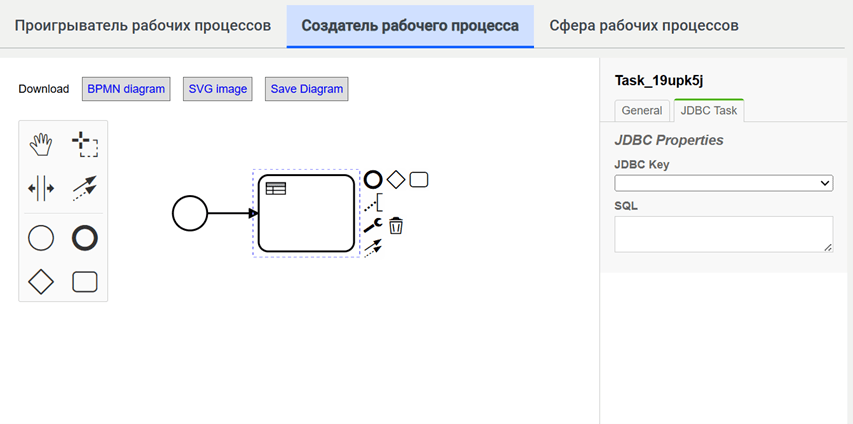Delete selected task with trash icon

pos(396,225)
